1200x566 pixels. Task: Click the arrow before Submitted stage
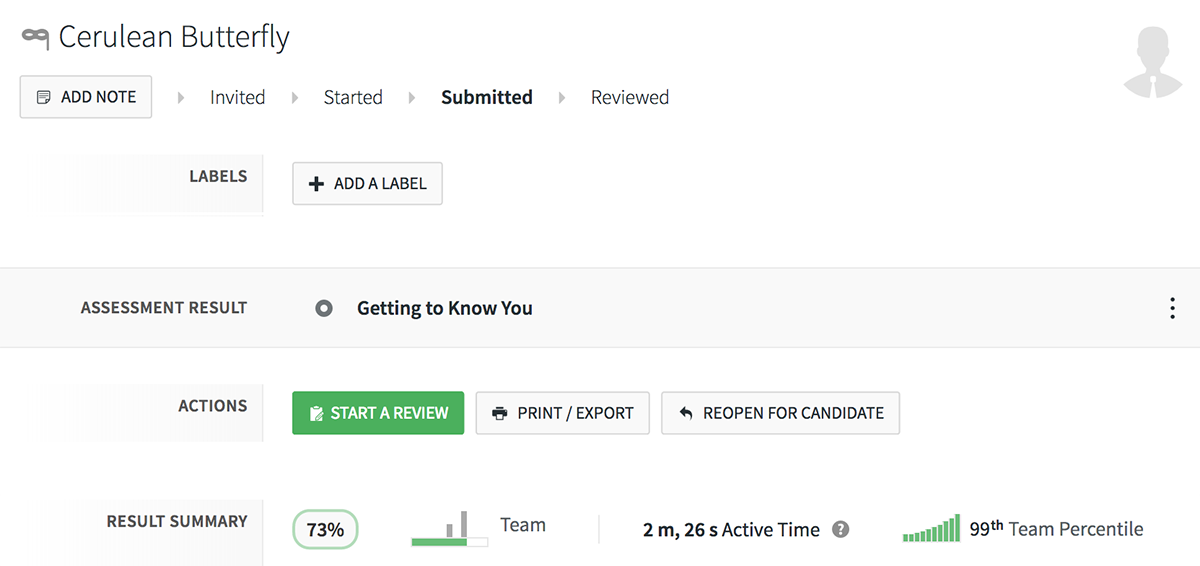pos(412,98)
